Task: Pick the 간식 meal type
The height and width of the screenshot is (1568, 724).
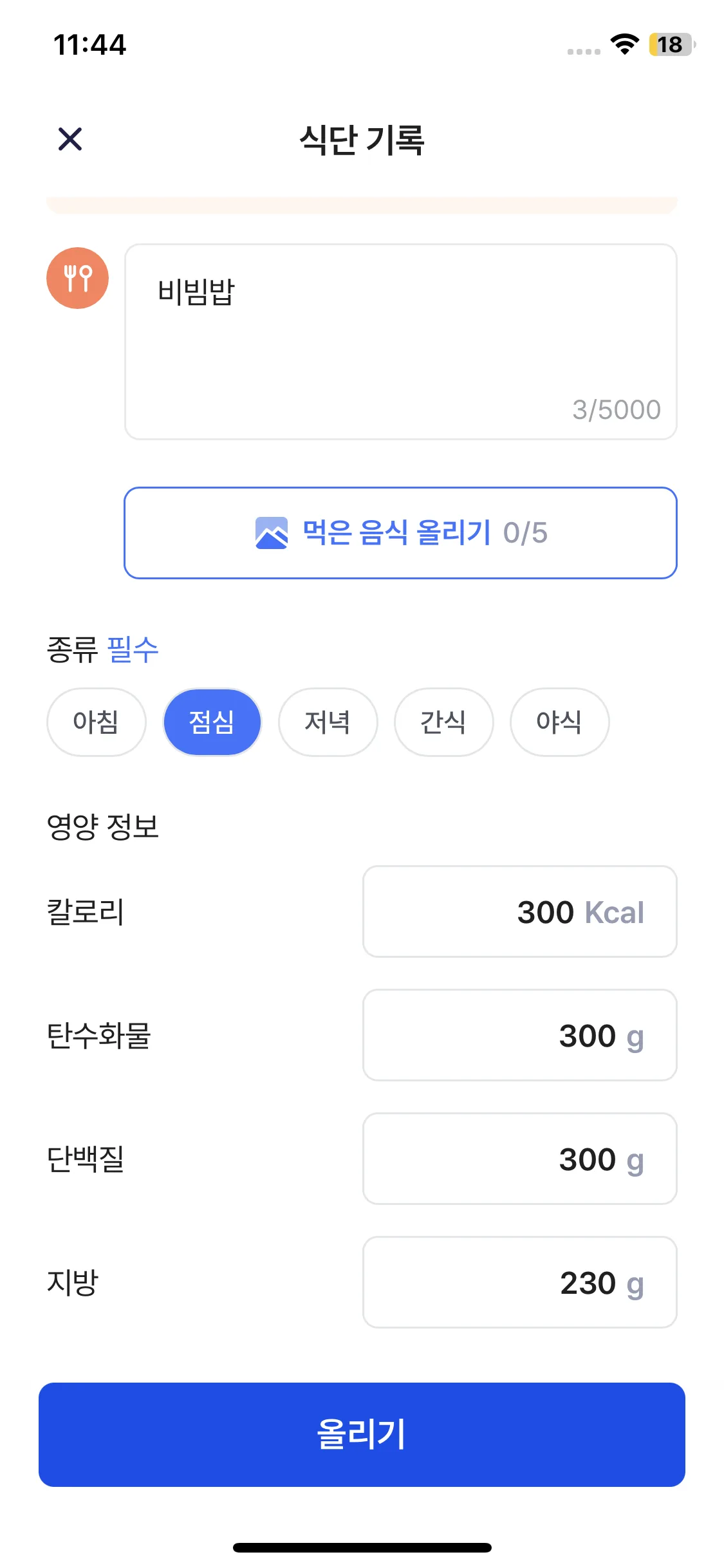Action: [443, 722]
